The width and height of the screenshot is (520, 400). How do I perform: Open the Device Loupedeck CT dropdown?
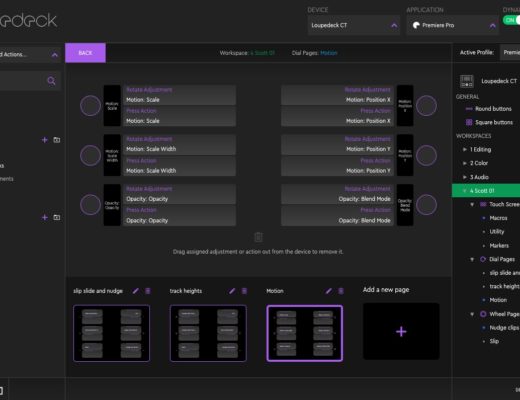click(x=354, y=25)
